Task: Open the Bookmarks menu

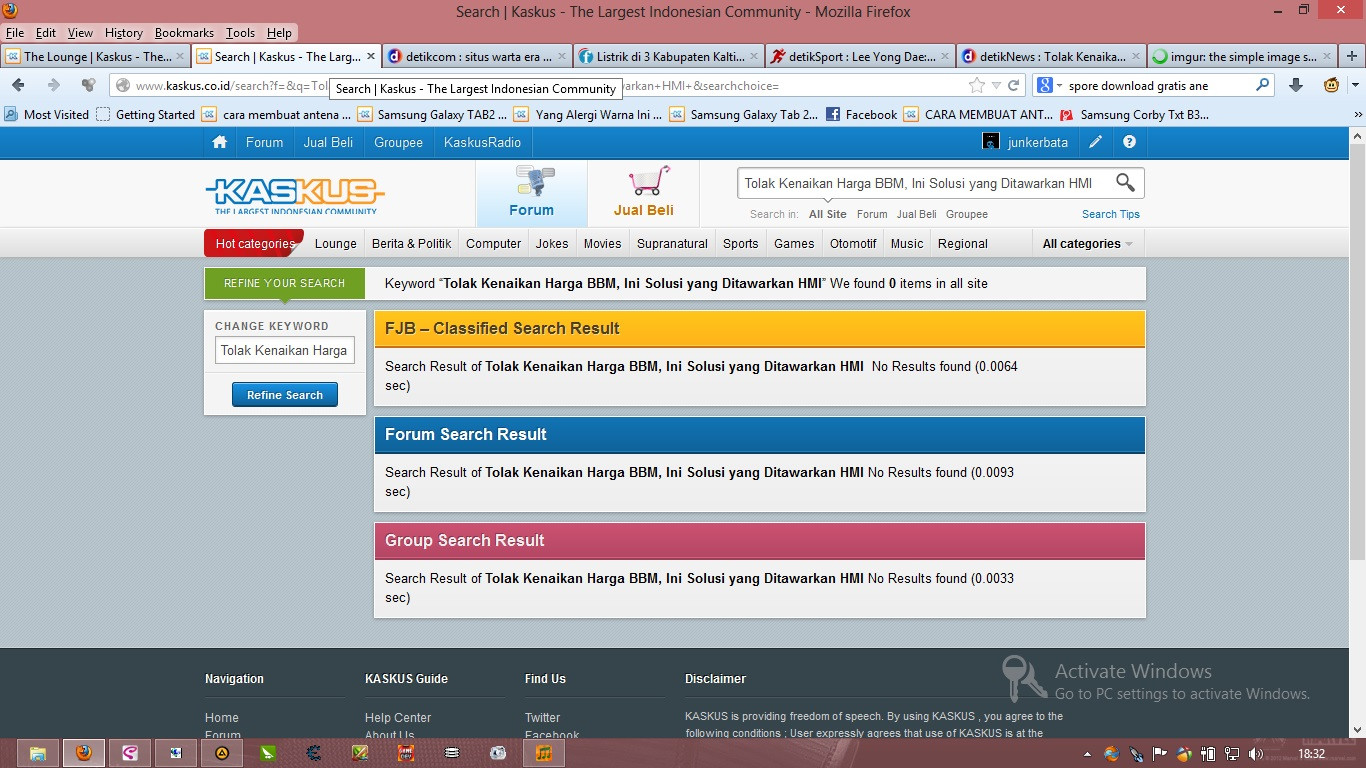Action: tap(184, 33)
